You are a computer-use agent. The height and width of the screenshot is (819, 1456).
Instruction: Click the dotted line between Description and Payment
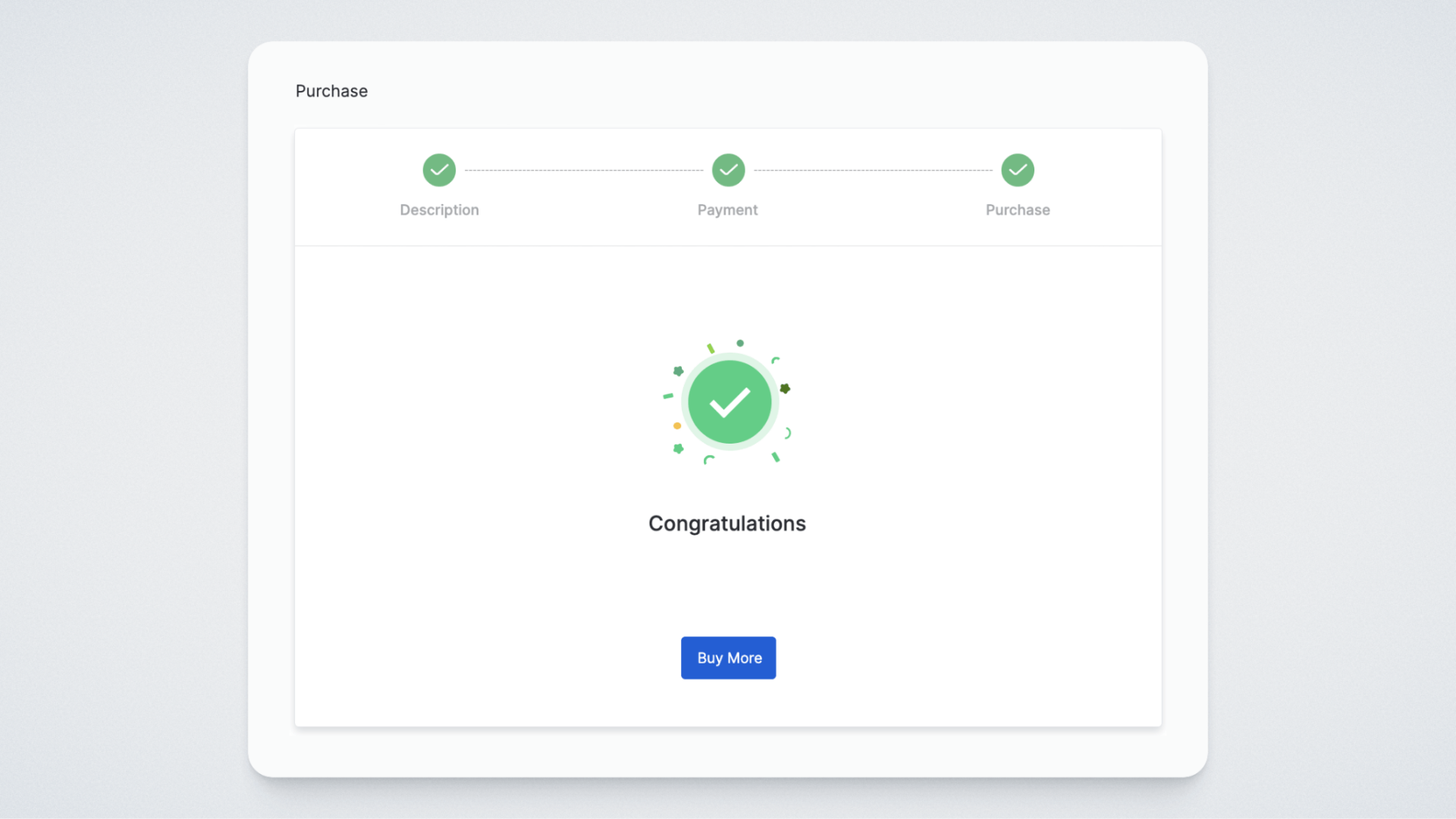584,171
